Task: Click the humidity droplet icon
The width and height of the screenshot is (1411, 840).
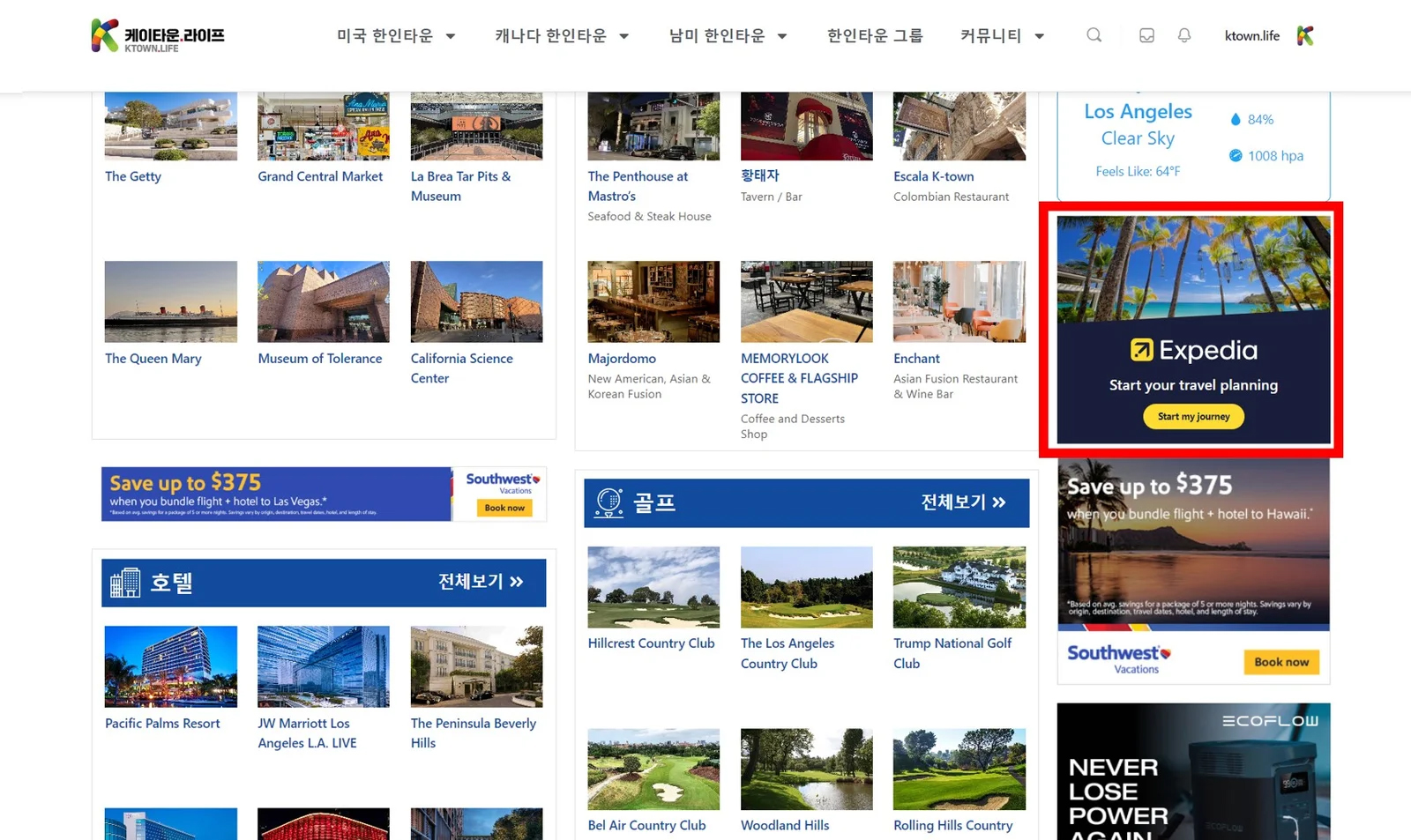Action: click(x=1236, y=120)
